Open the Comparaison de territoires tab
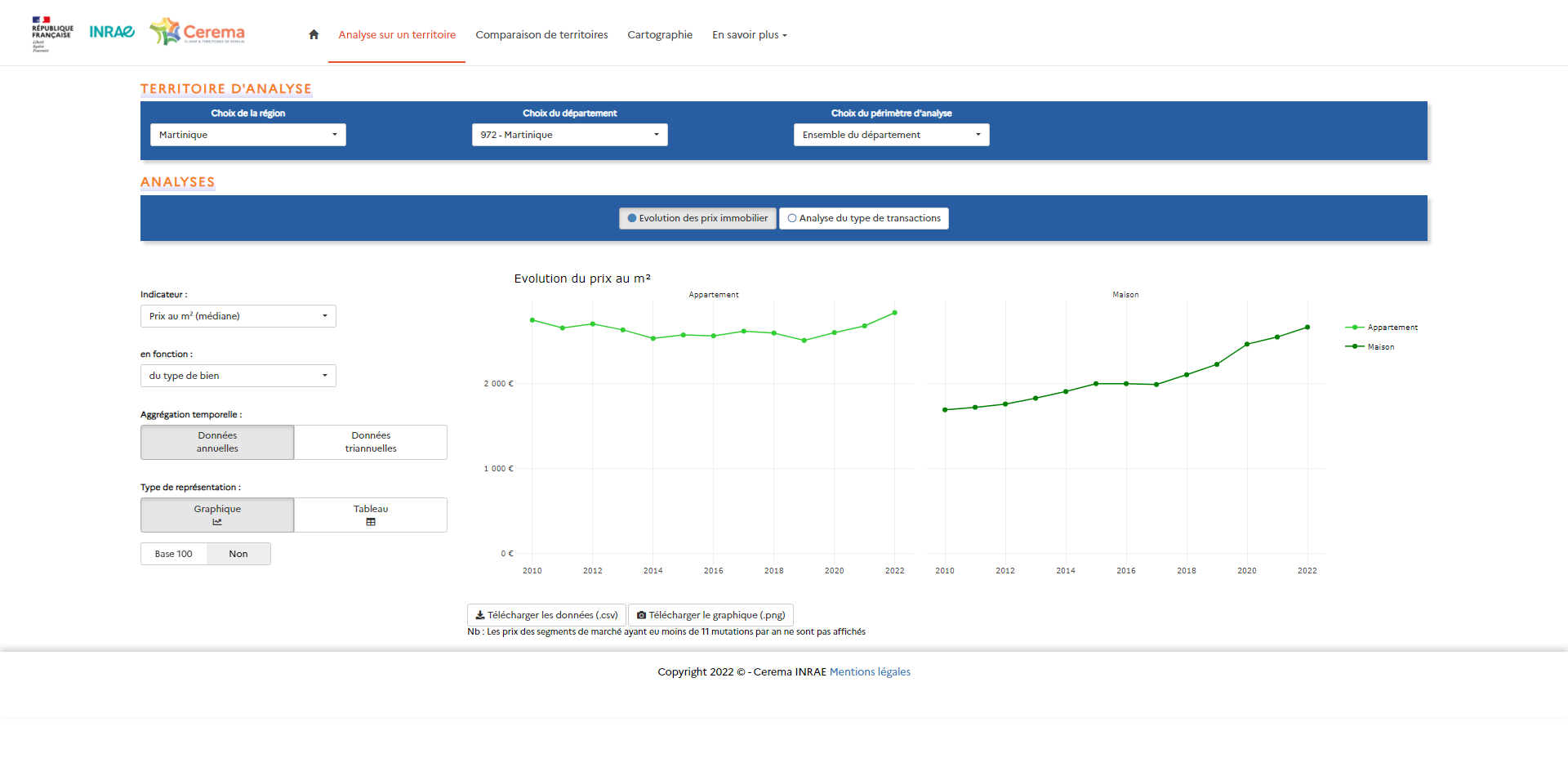The image size is (1568, 758). (x=541, y=34)
